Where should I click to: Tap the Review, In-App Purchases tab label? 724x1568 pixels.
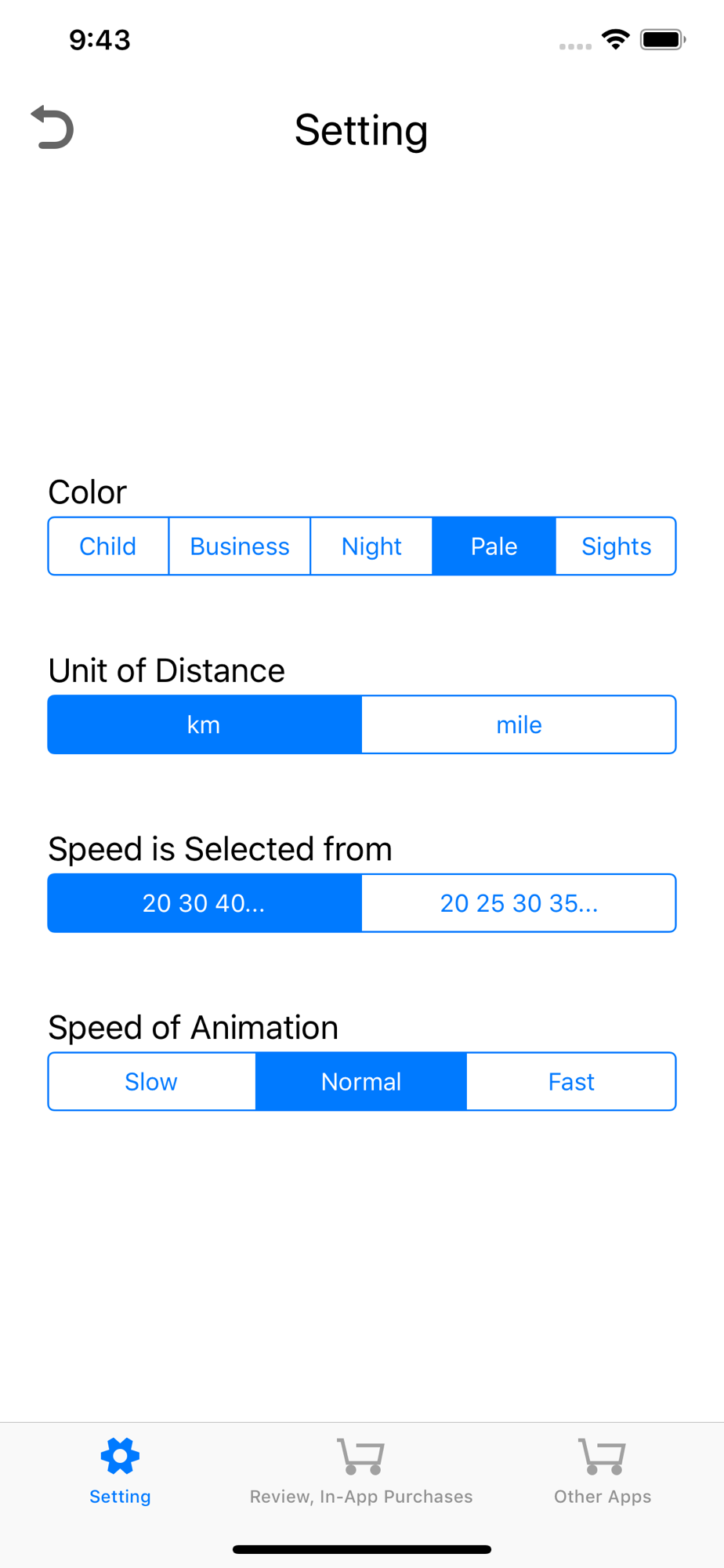point(361,1497)
